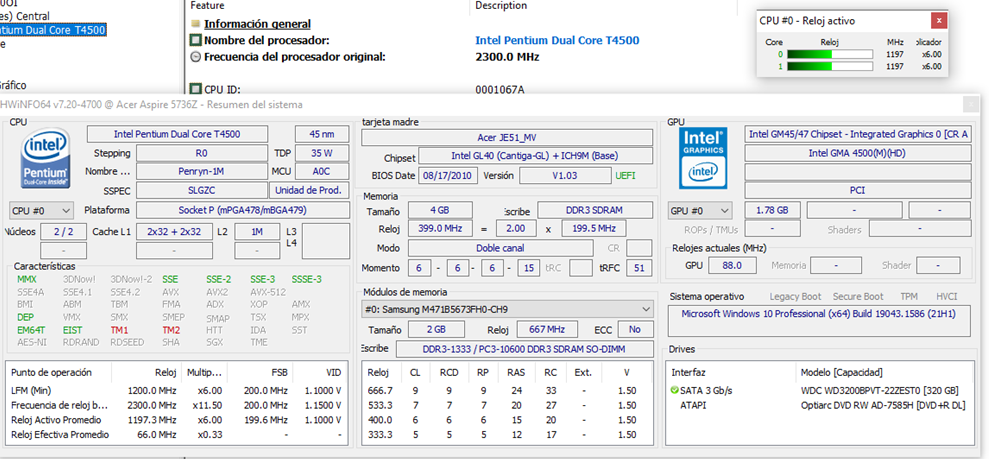Click the LFM (Min) operating point row

click(x=177, y=391)
